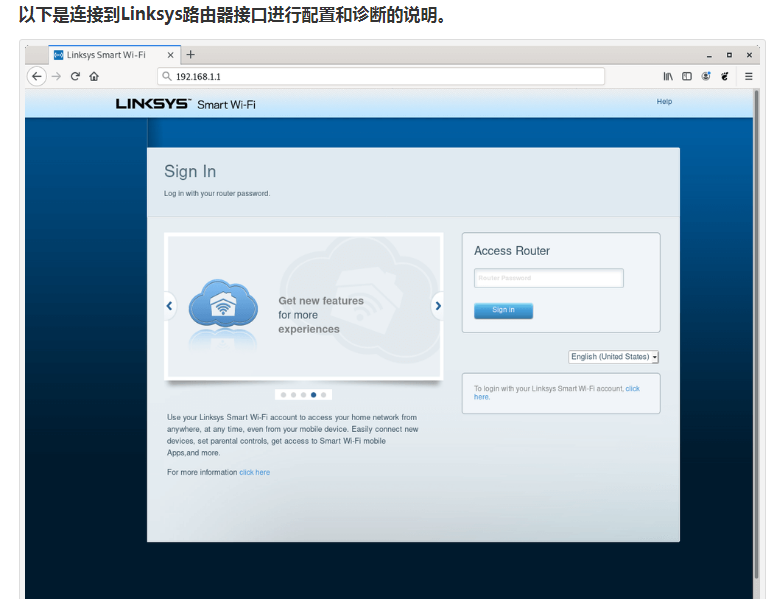Maximize the browser window
The height and width of the screenshot is (599, 783).
tap(729, 55)
